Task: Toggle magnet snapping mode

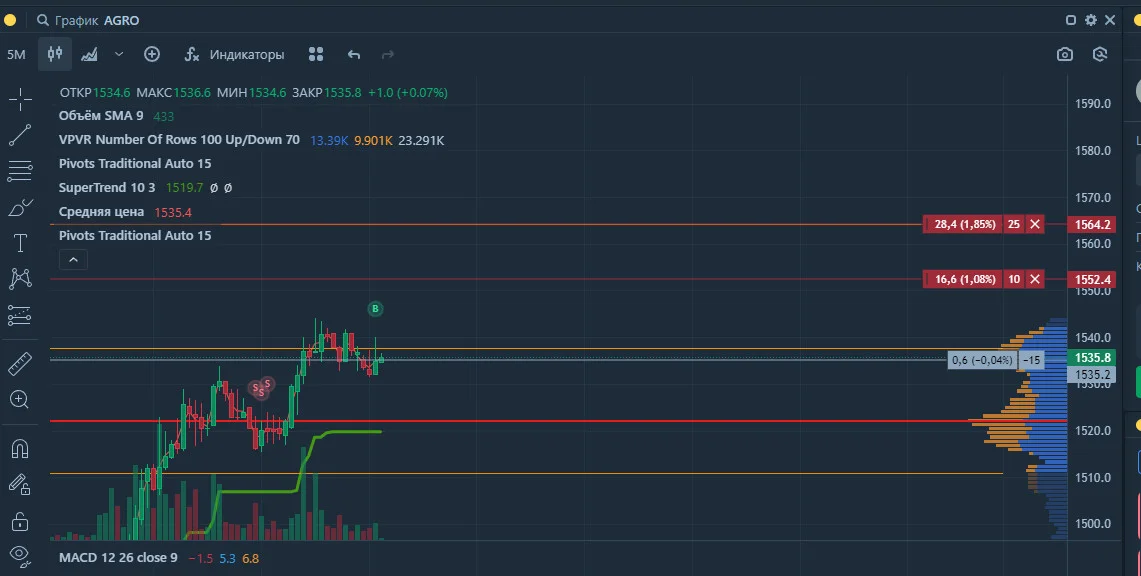Action: pos(20,449)
